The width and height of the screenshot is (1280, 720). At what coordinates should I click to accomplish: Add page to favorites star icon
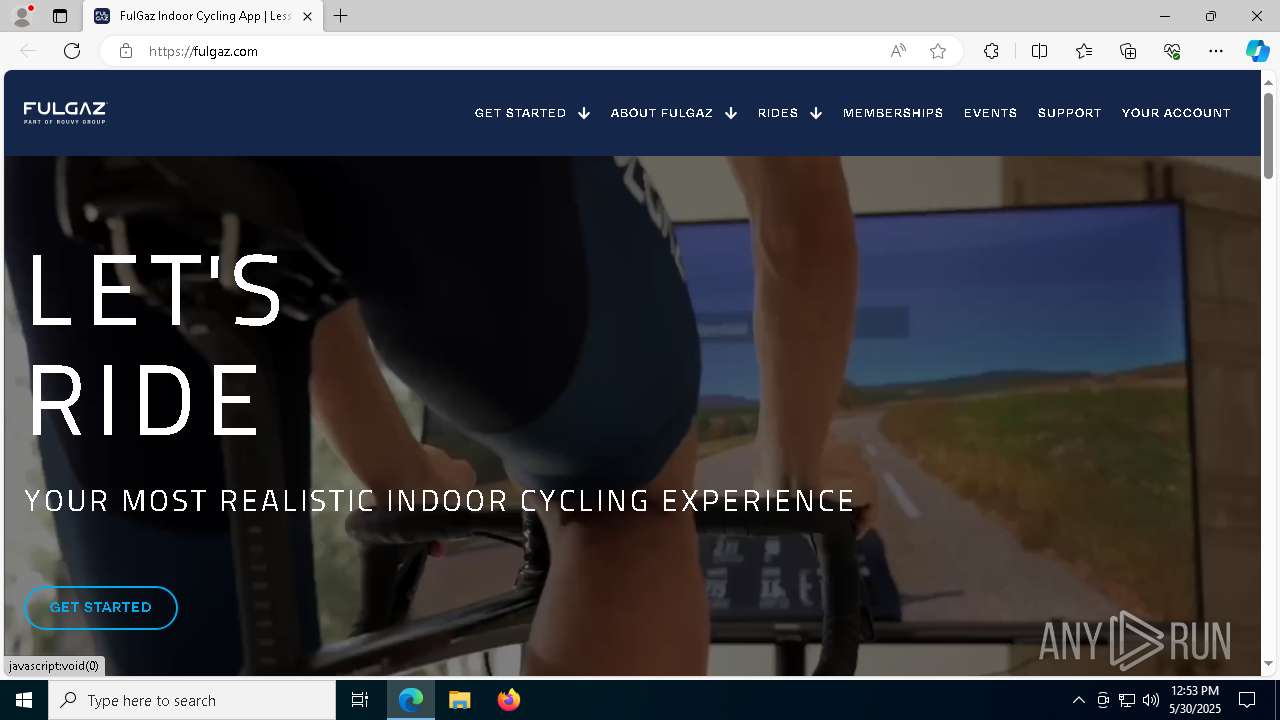938,51
